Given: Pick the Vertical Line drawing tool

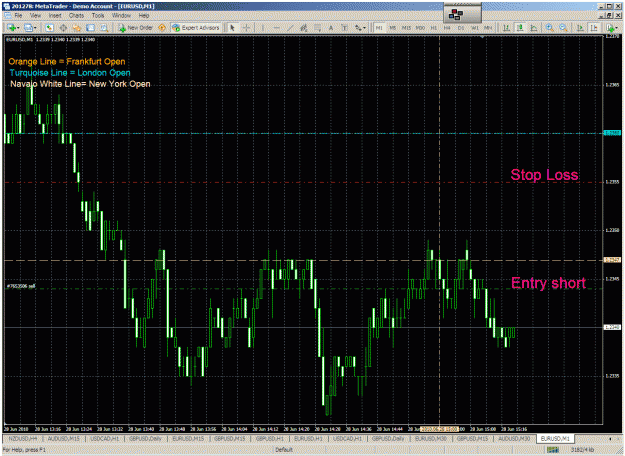Looking at the screenshot, I should 263,28.
